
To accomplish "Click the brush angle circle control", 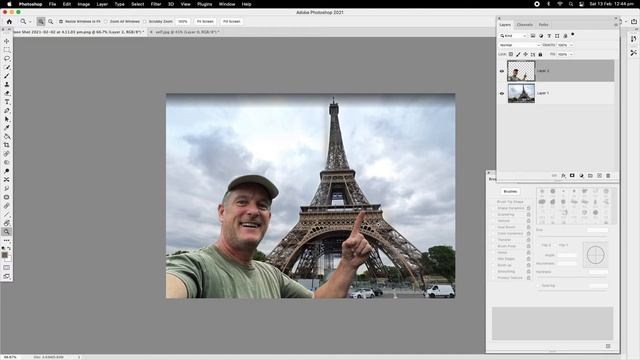I will coord(595,255).
